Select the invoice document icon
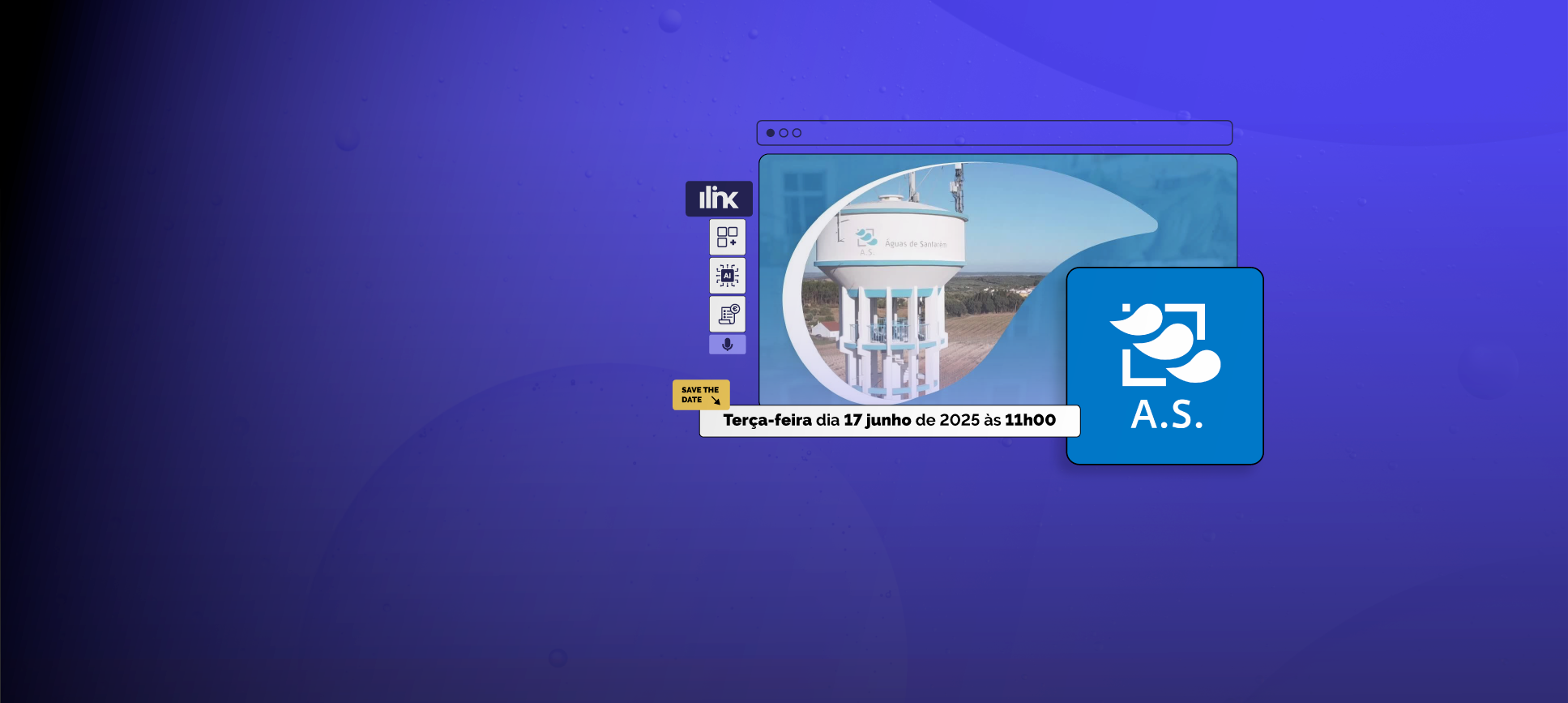The width and height of the screenshot is (1568, 703). [x=728, y=314]
